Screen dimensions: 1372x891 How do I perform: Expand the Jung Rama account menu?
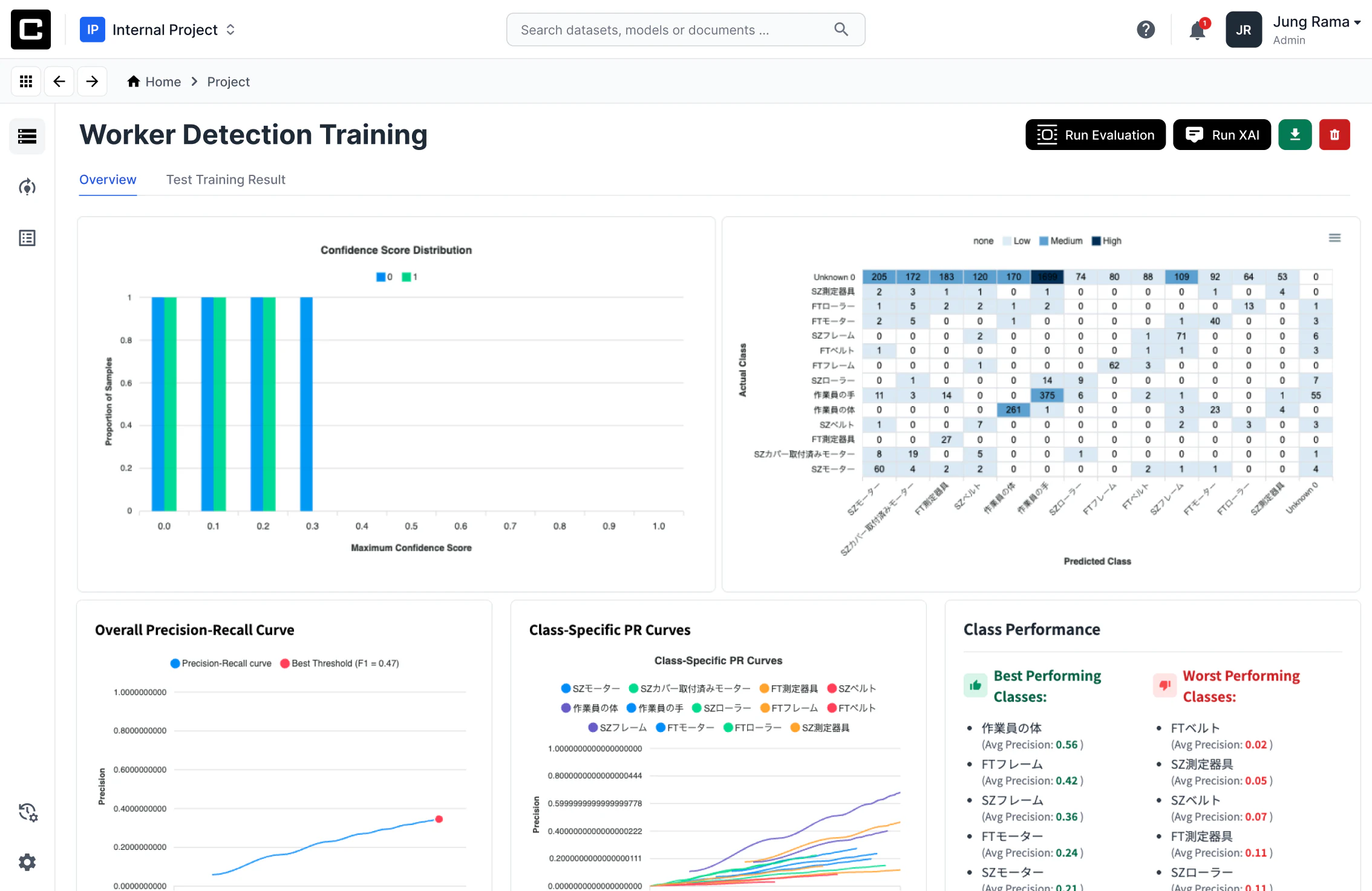[1317, 30]
